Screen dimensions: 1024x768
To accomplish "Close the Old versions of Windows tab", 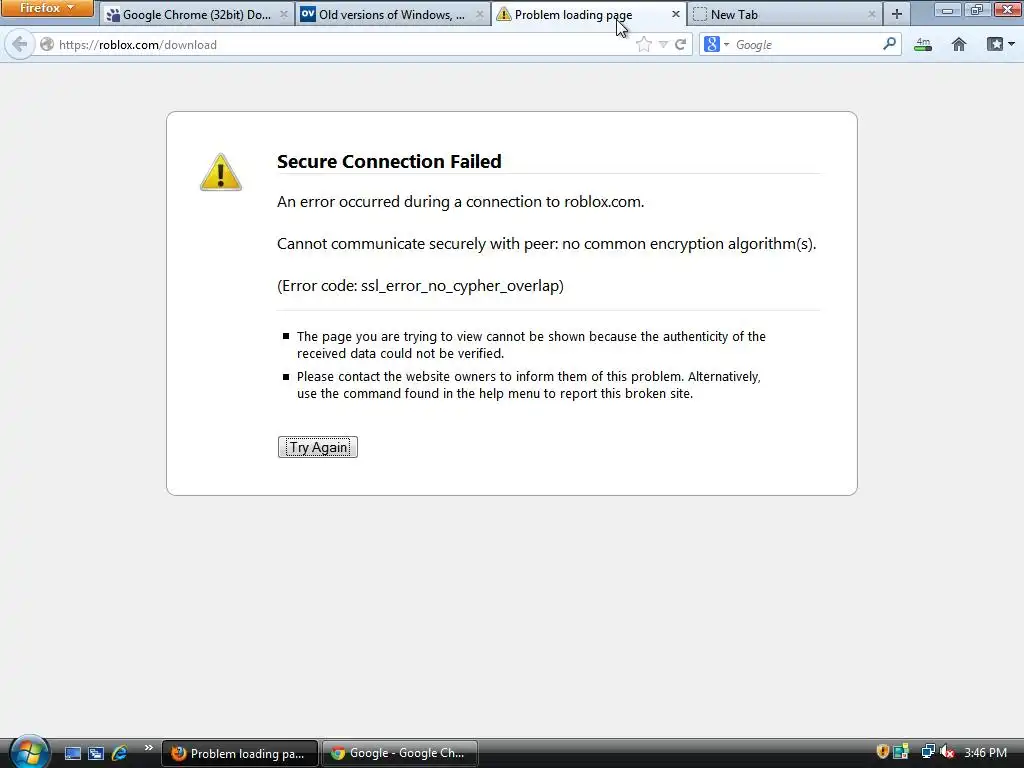I will click(x=479, y=14).
